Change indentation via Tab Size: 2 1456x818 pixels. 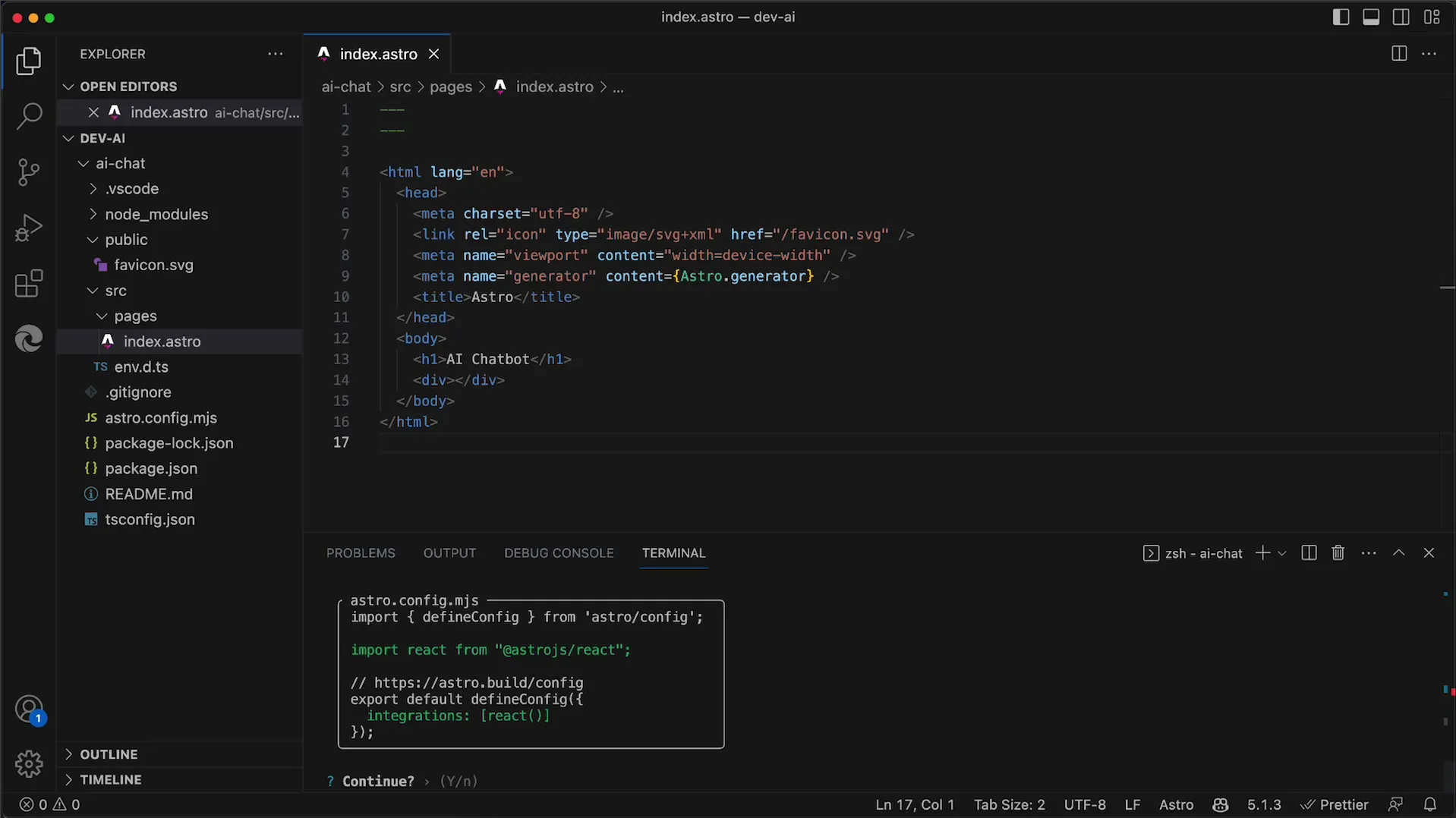click(1009, 805)
